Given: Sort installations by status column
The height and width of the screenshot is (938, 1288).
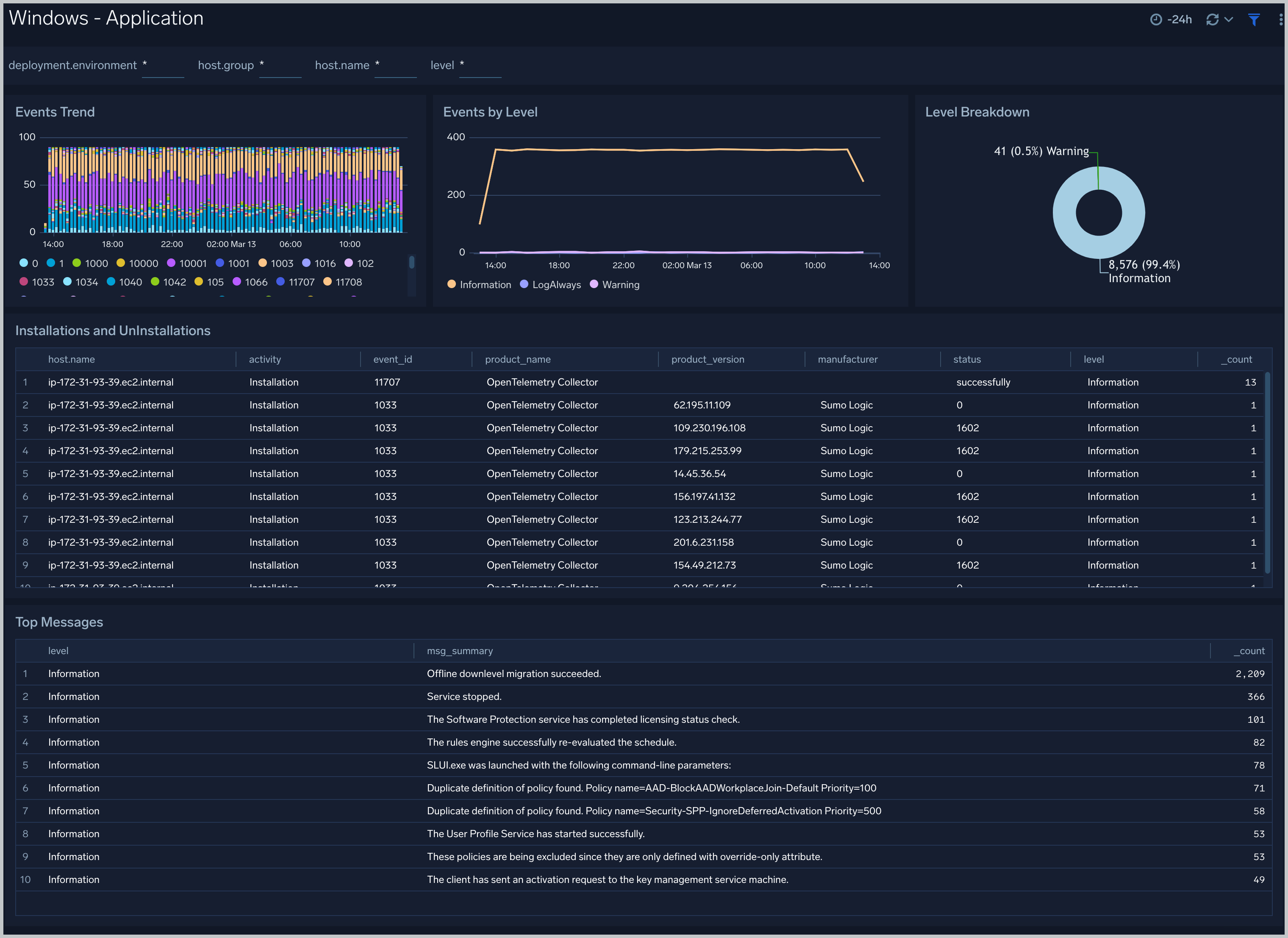Looking at the screenshot, I should pos(966,359).
